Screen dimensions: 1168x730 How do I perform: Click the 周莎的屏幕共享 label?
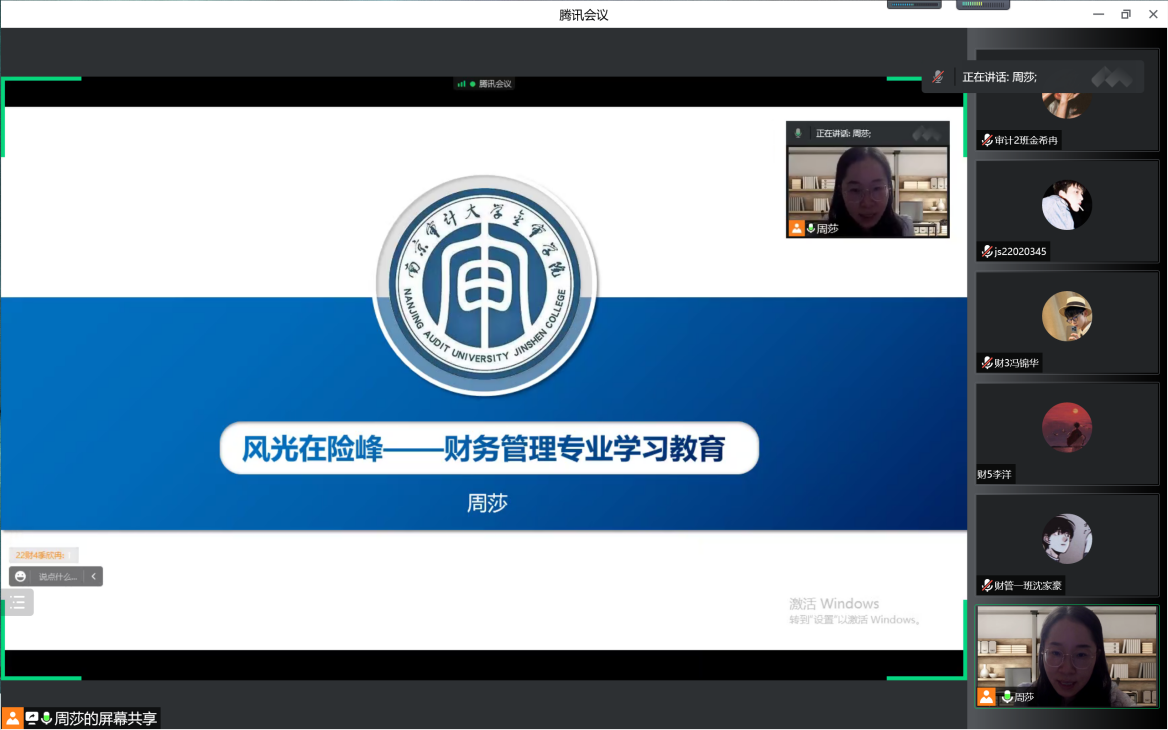click(x=106, y=718)
